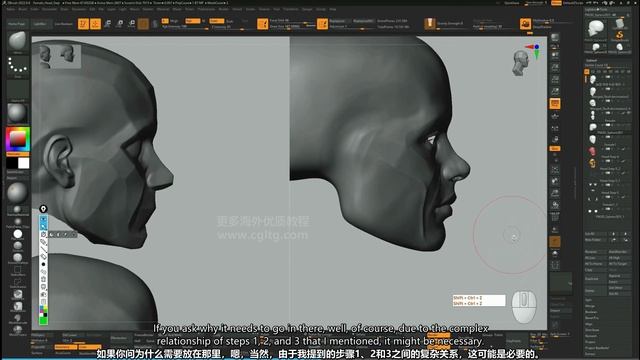Click the Zoom canvas icon

[x=555, y=67]
